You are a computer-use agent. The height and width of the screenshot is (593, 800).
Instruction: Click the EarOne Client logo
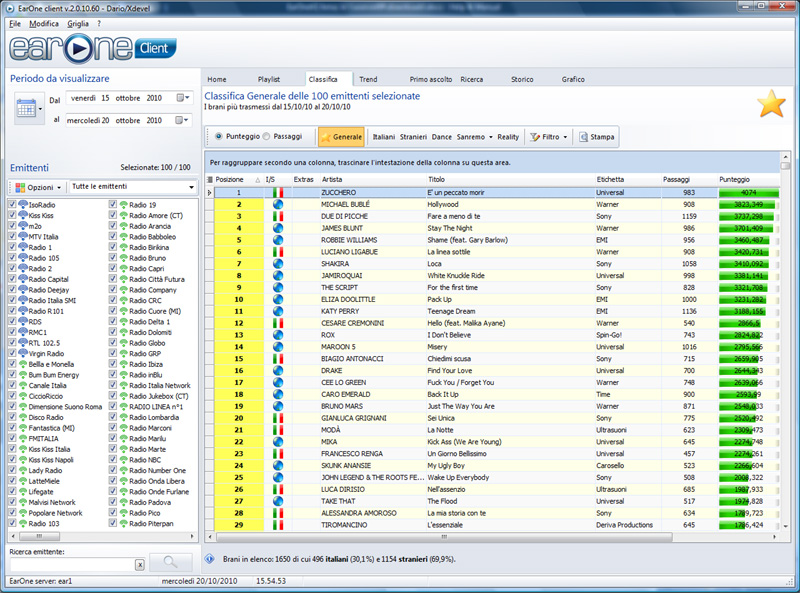[x=93, y=48]
